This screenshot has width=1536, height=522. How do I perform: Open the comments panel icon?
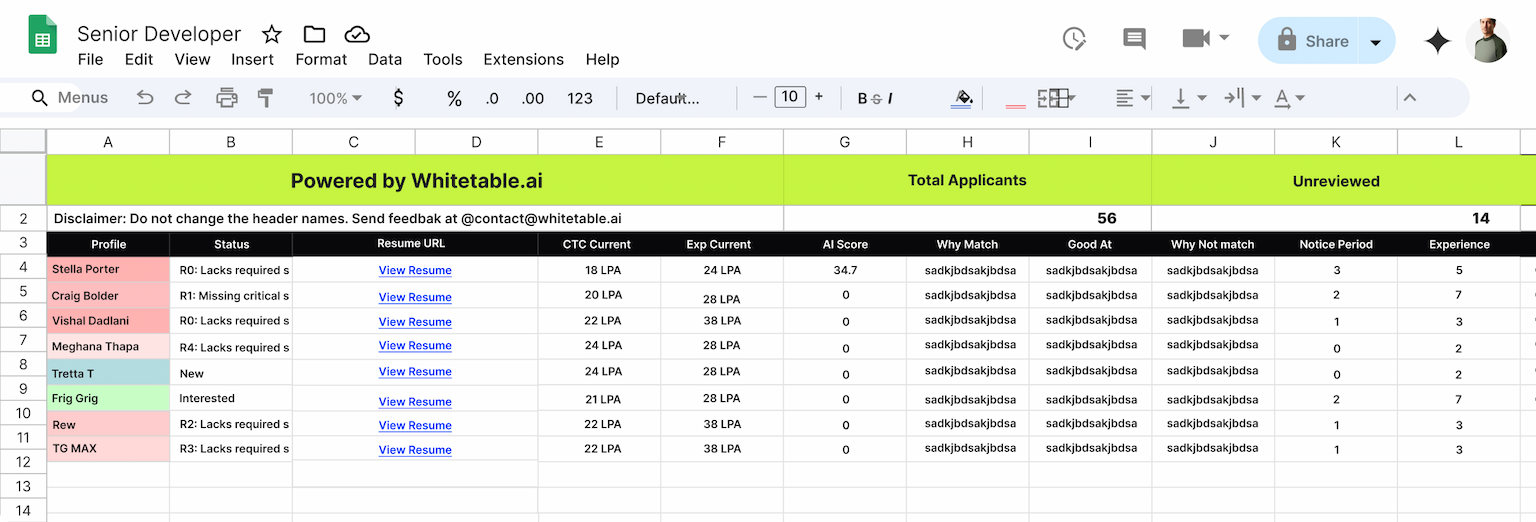pyautogui.click(x=1134, y=40)
